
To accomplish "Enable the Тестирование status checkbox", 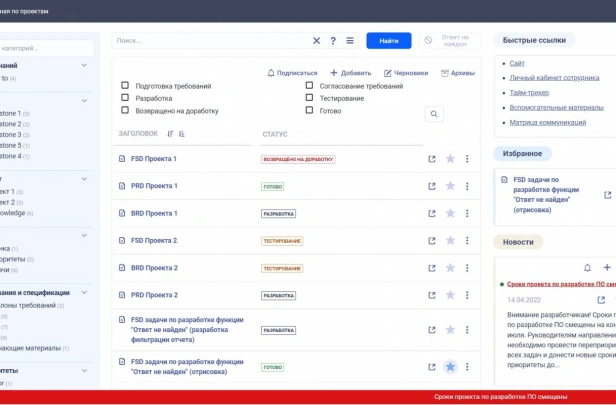I will pos(310,97).
